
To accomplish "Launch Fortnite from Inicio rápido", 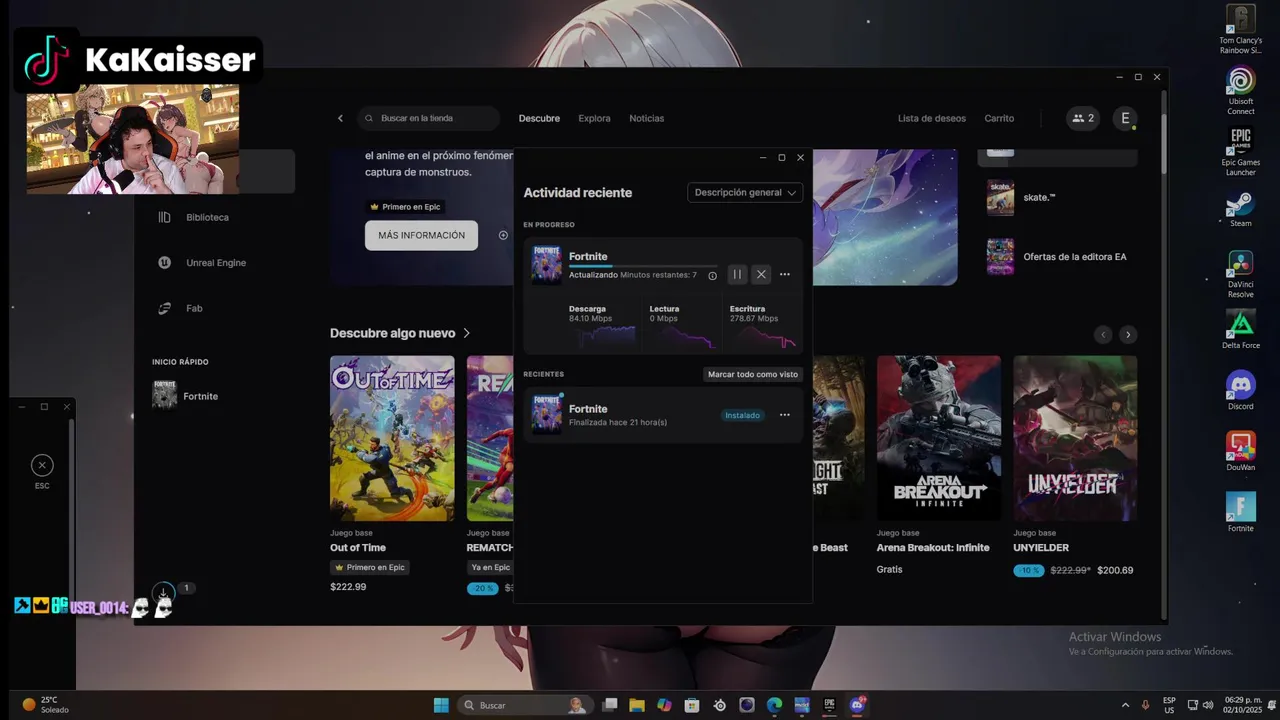I will [x=186, y=396].
